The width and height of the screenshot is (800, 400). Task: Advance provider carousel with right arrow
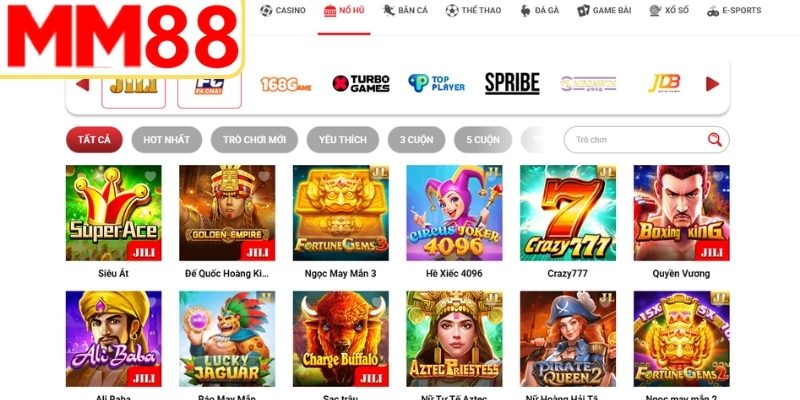[x=712, y=84]
